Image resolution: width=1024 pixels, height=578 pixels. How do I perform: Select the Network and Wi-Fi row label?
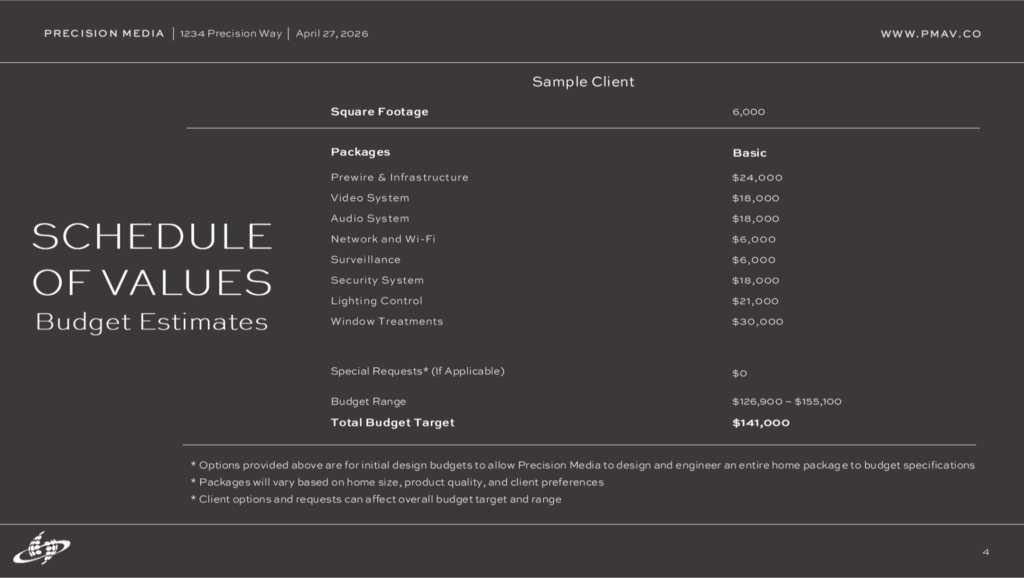[x=383, y=239]
